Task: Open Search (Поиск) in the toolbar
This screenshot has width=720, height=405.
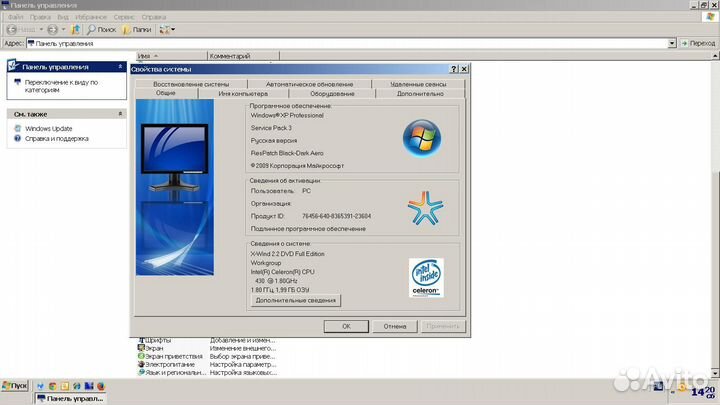Action: [x=101, y=29]
